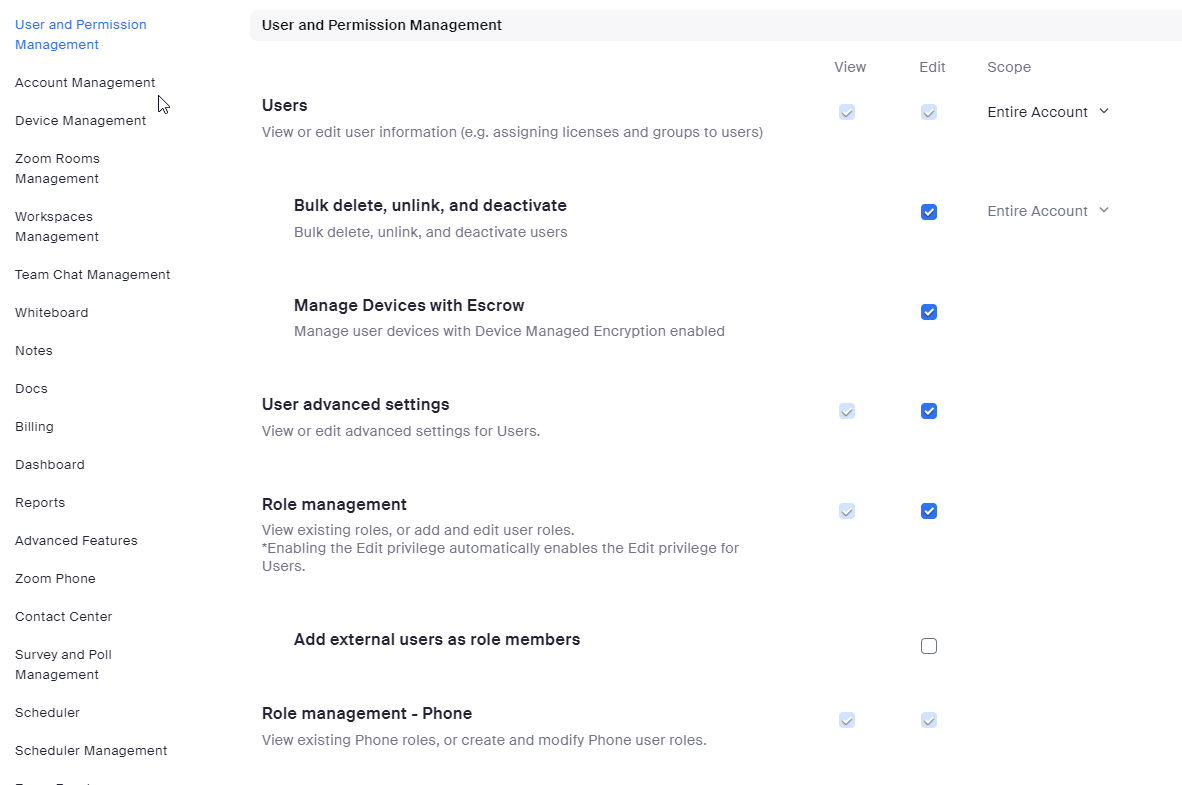1182x785 pixels.
Task: Toggle Edit checkbox for Manage Devices with Escrow
Action: (929, 312)
